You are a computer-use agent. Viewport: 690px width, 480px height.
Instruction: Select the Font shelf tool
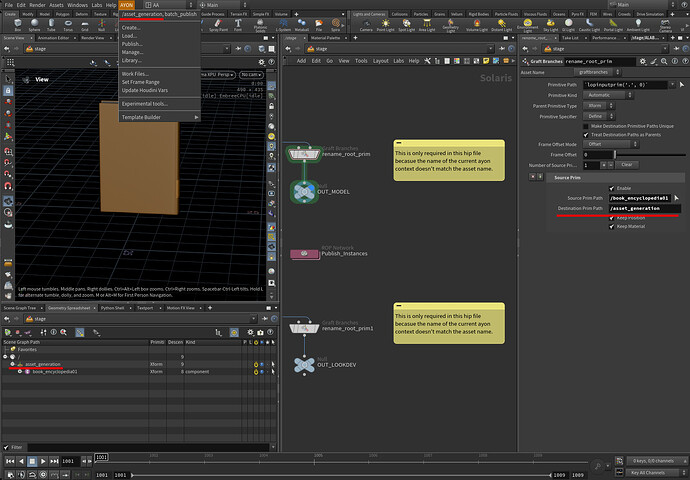coord(238,25)
